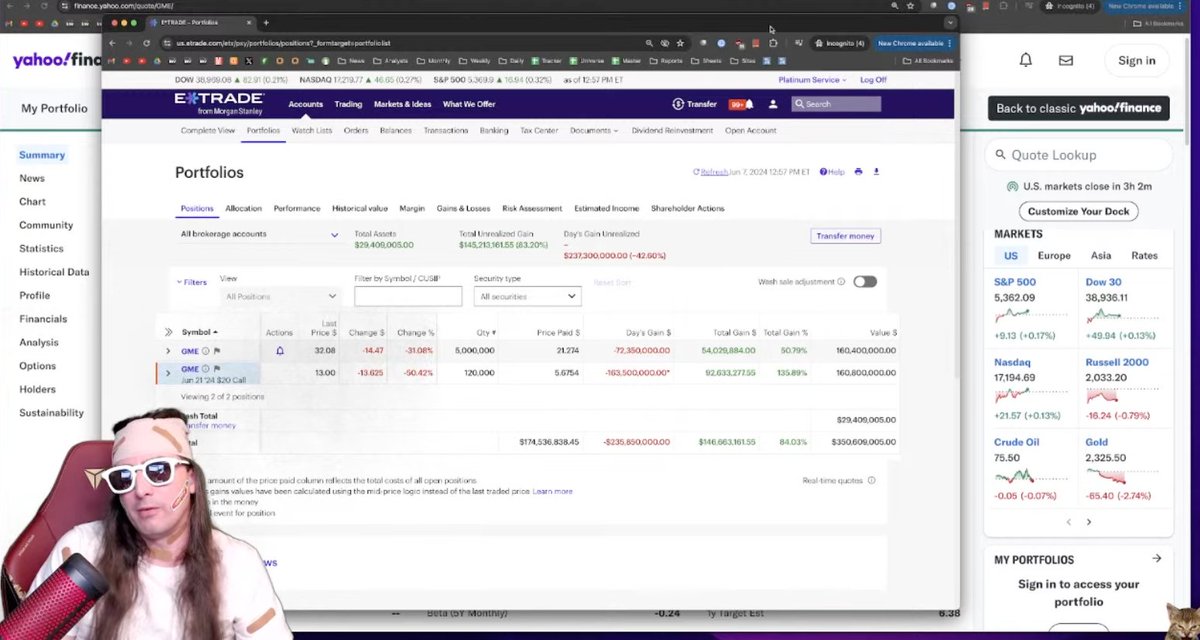Click the Quote Lookup search field
Image resolution: width=1200 pixels, height=640 pixels.
point(1078,155)
